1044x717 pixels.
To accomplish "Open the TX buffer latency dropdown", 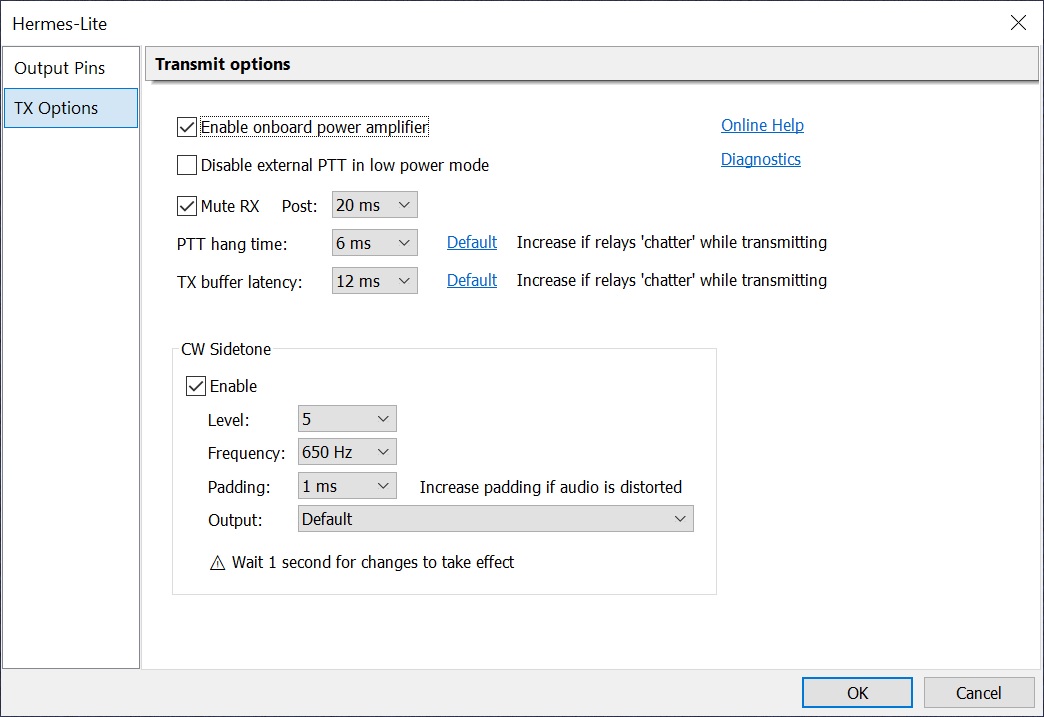I will 374,281.
